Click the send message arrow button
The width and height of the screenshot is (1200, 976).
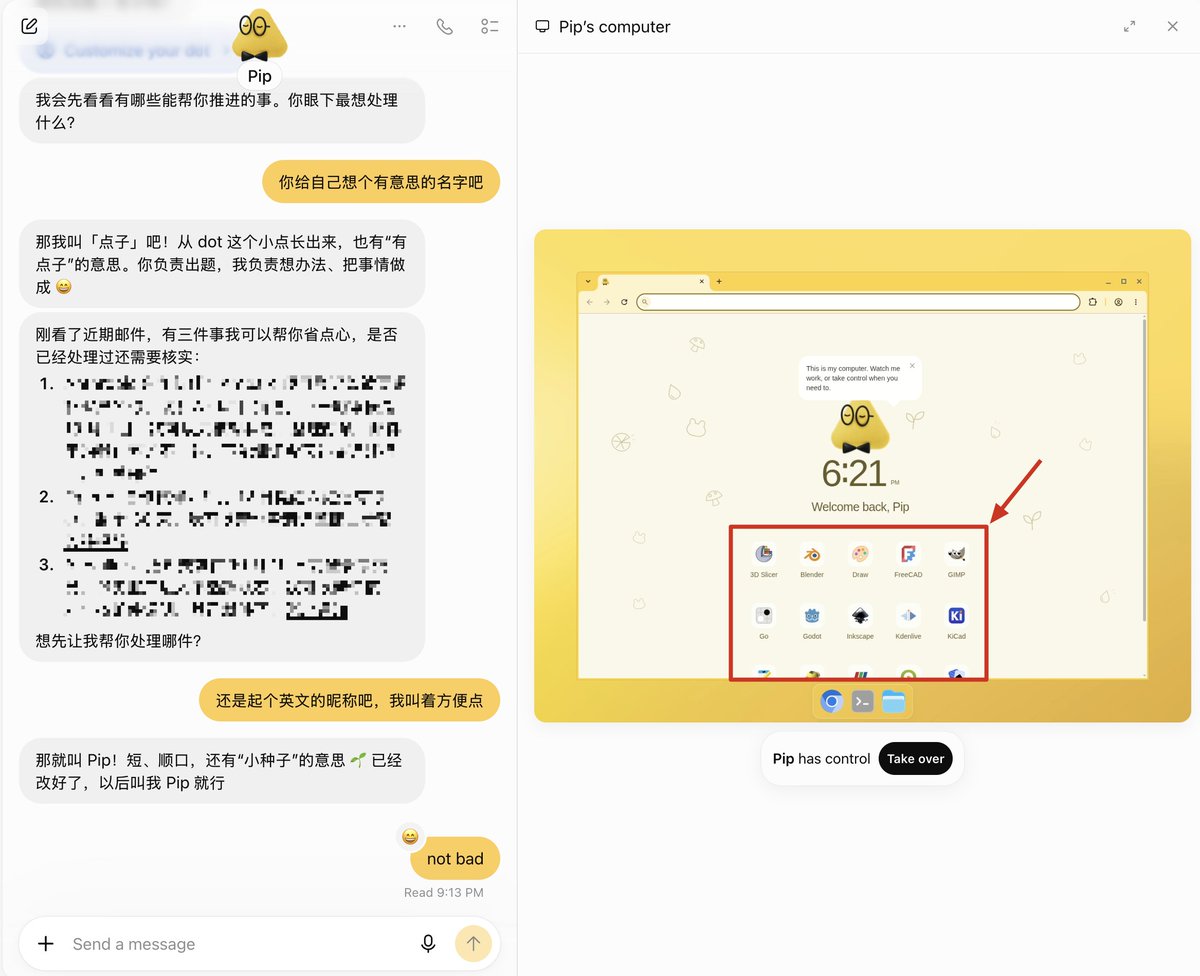pyautogui.click(x=473, y=944)
